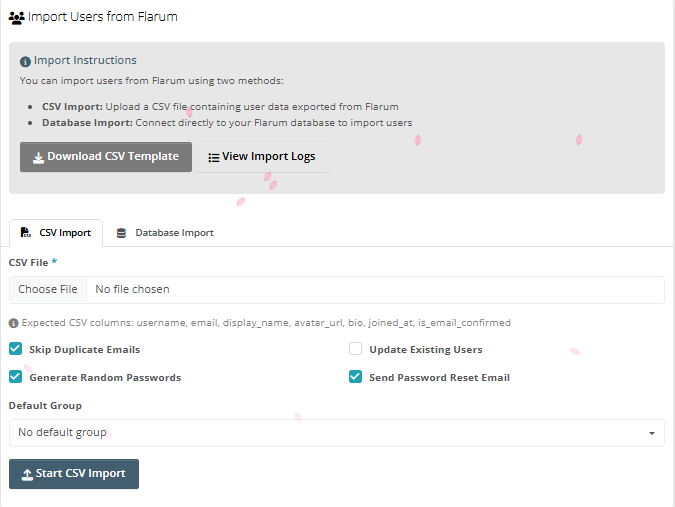The height and width of the screenshot is (507, 675).
Task: Click the 'Database Import:' instruction bullet
Action: pos(227,123)
